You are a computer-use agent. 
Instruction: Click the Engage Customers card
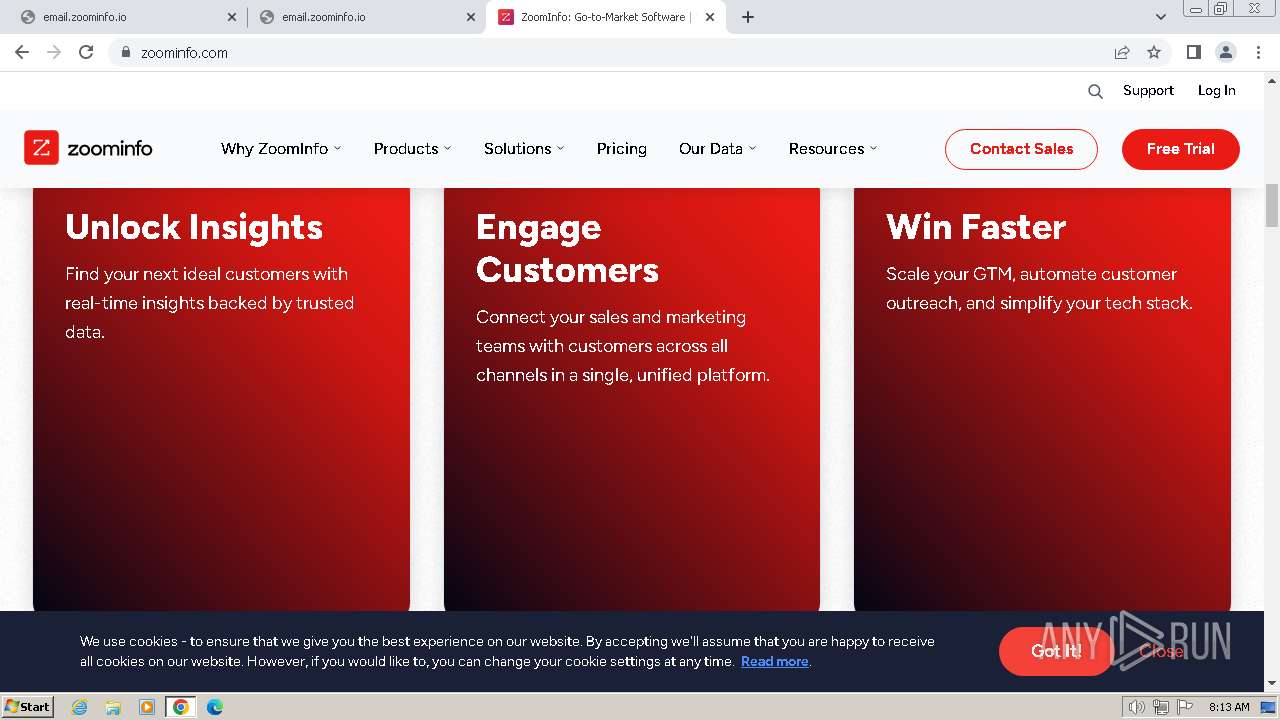click(632, 398)
